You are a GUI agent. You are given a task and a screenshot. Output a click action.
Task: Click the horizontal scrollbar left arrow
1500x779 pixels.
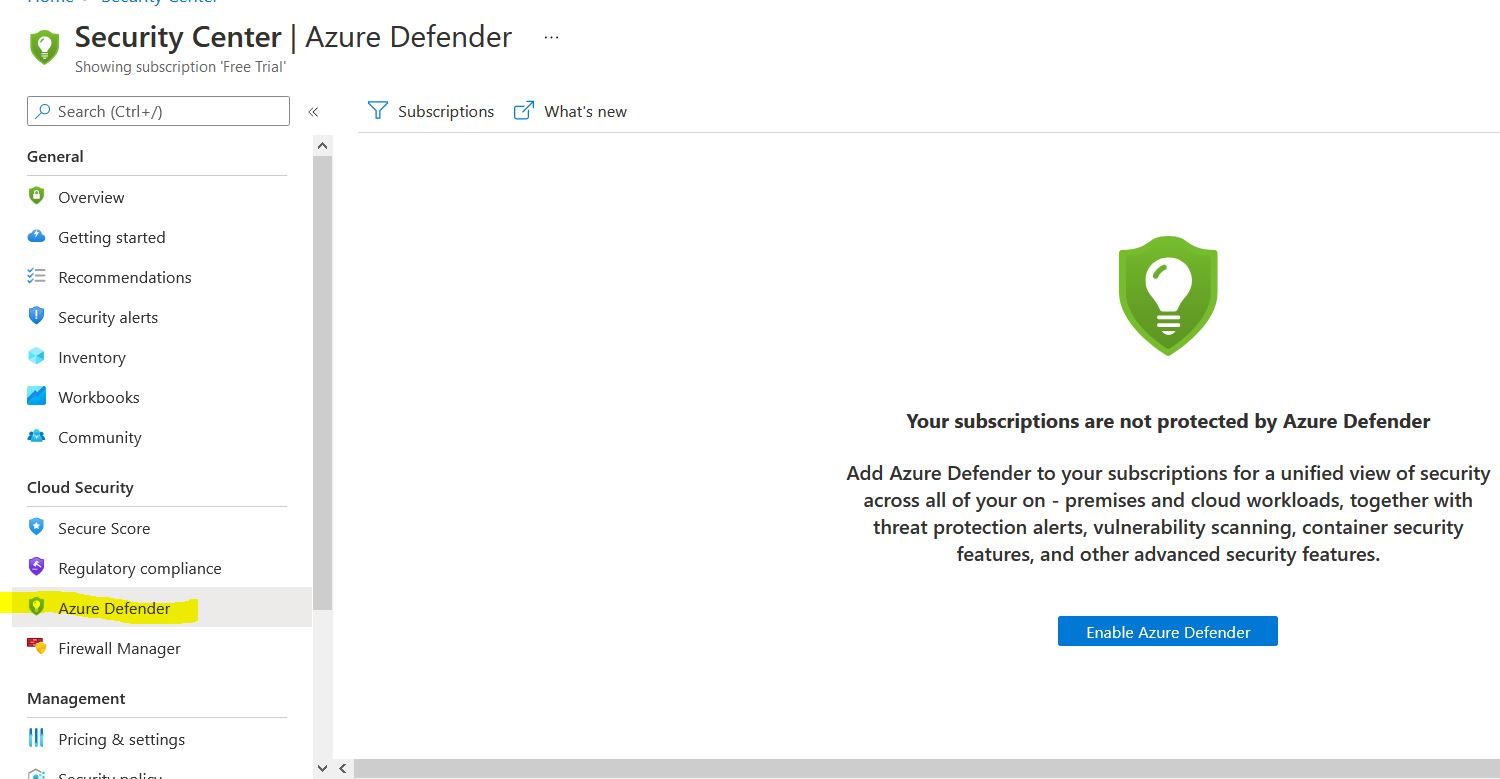pyautogui.click(x=343, y=768)
